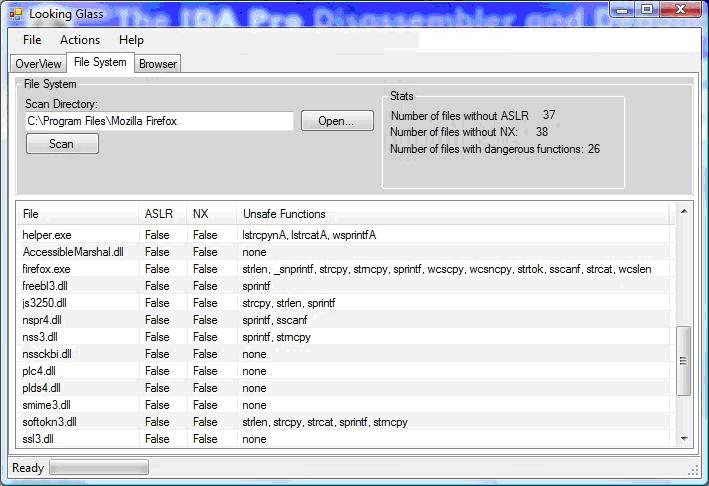Maximize the Looking Glass window
Screen dimensions: 709x486
pyautogui.click(x=647, y=9)
